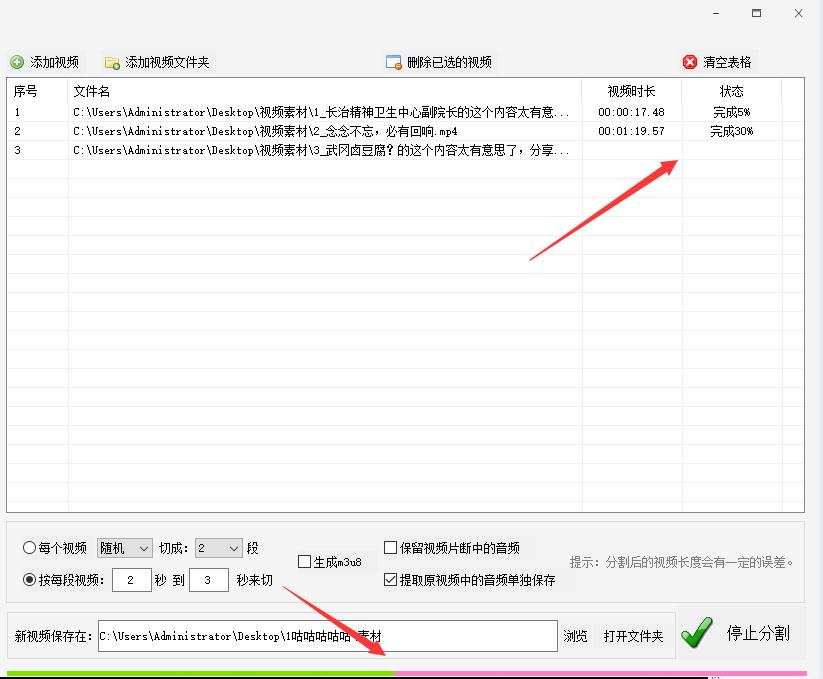Click the red 清空表格 clear icon
Viewport: 823px width, 679px height.
tap(689, 61)
